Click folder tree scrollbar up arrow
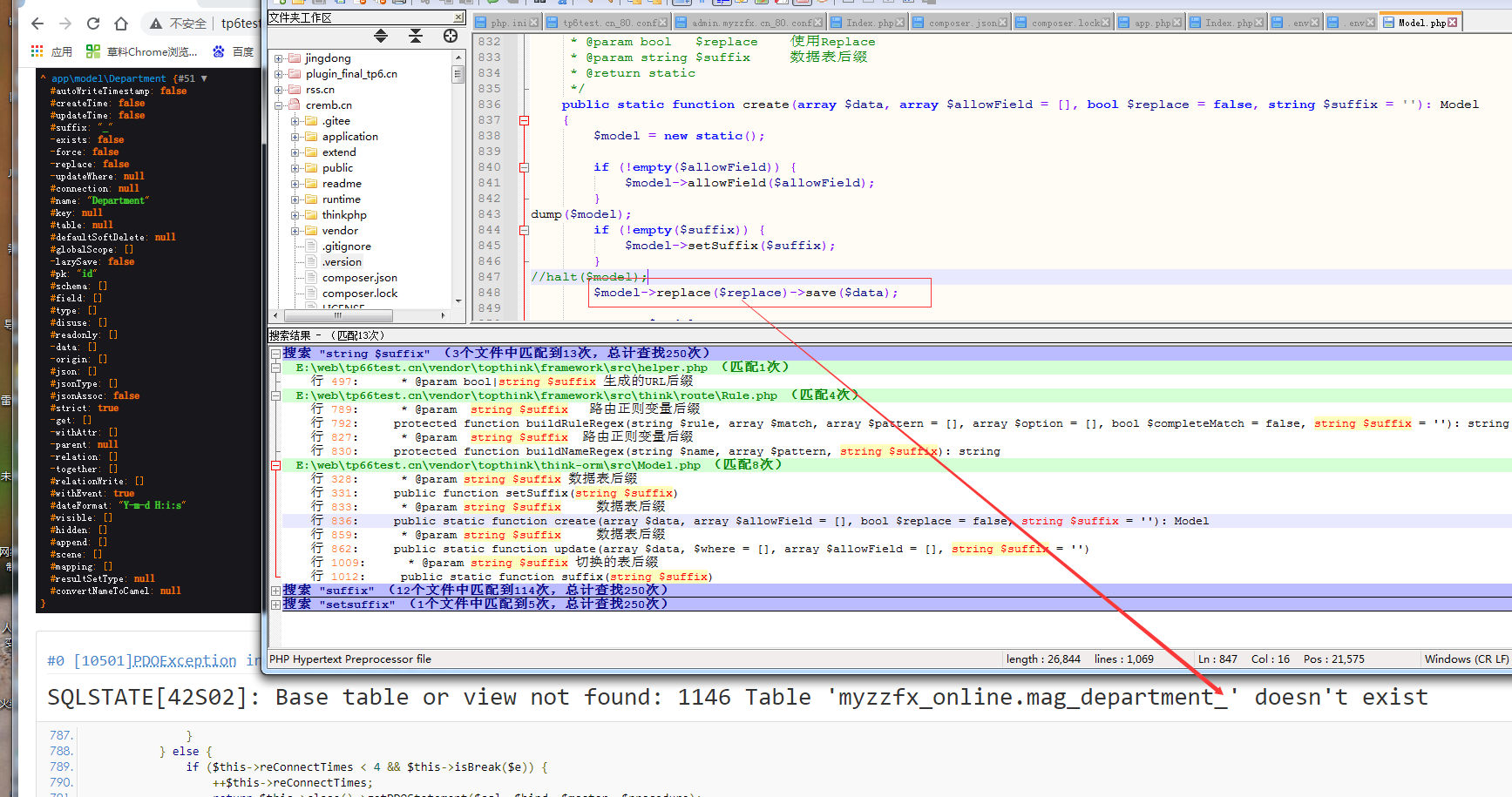The image size is (1512, 797). (x=458, y=57)
